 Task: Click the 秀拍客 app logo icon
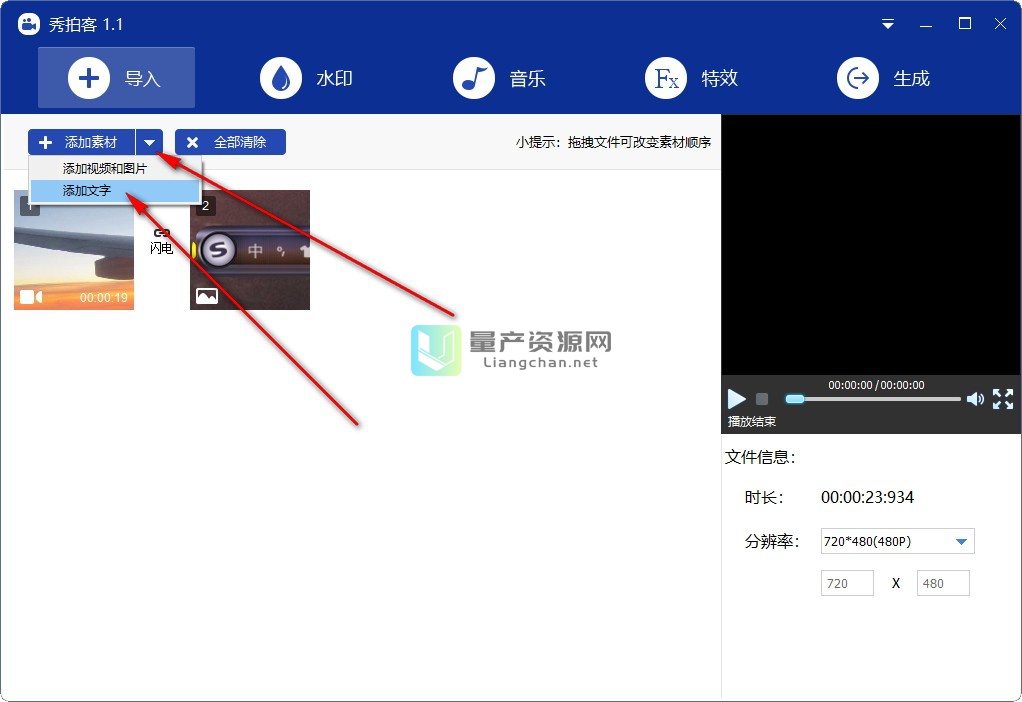pos(29,25)
